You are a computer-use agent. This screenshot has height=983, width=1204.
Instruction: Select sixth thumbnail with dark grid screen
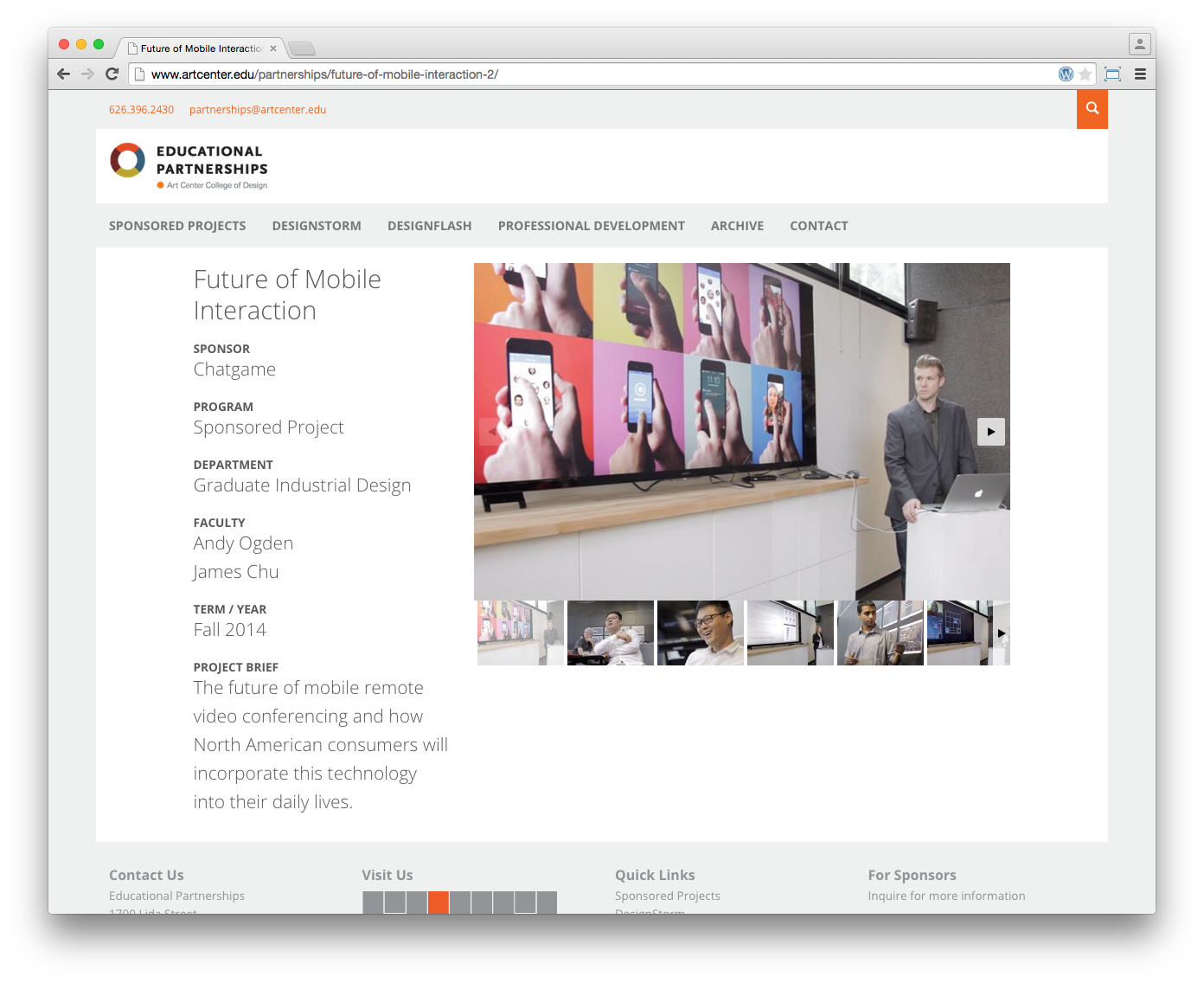960,633
